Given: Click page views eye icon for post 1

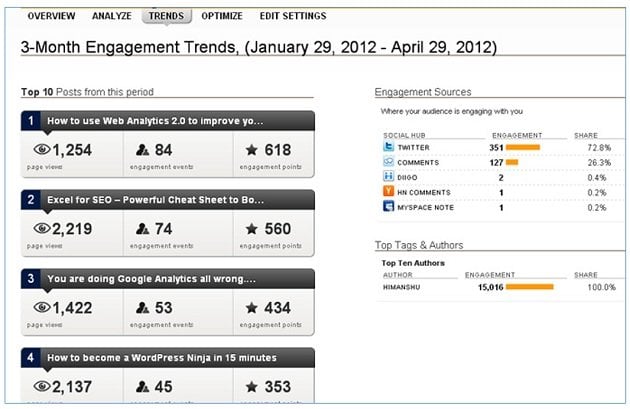Looking at the screenshot, I should click(42, 150).
